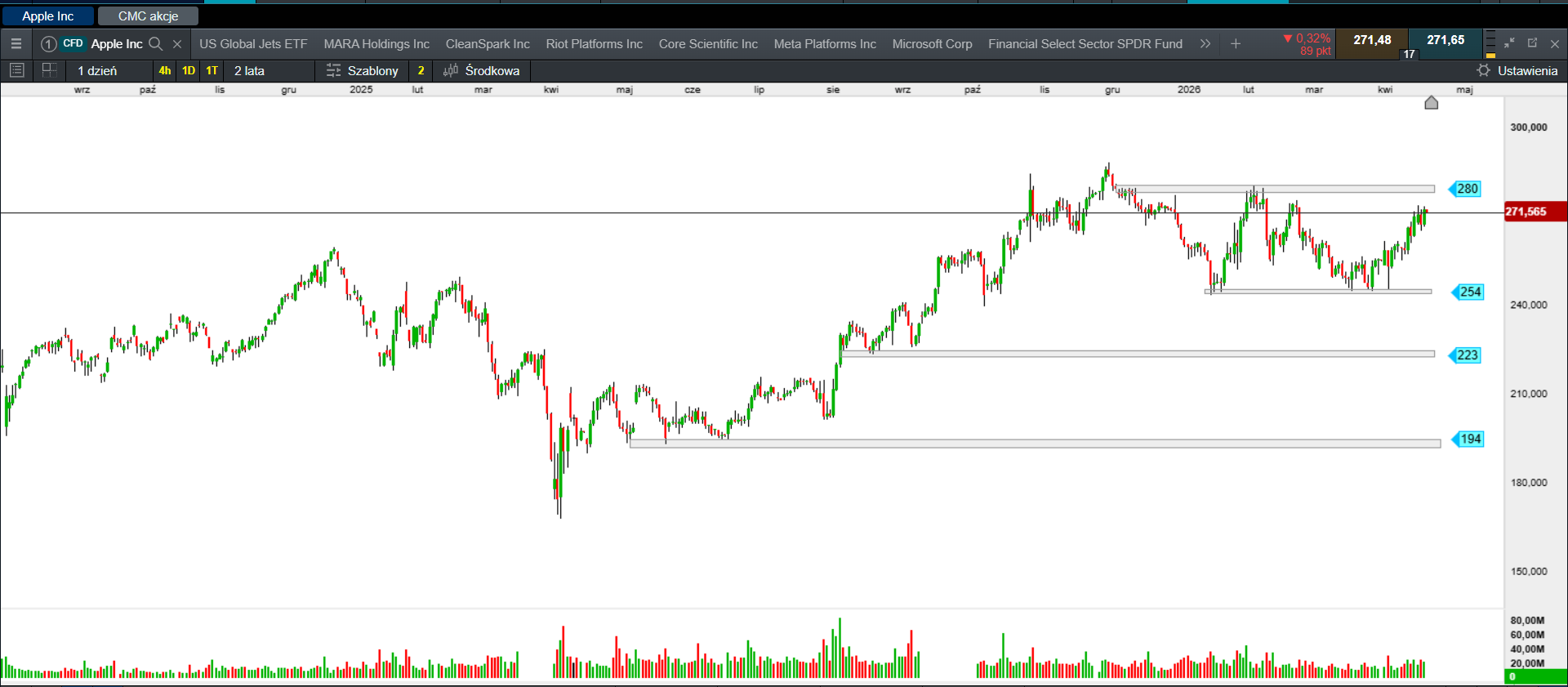
Task: Click the search magnifier next to Apple Inc
Action: (x=156, y=44)
